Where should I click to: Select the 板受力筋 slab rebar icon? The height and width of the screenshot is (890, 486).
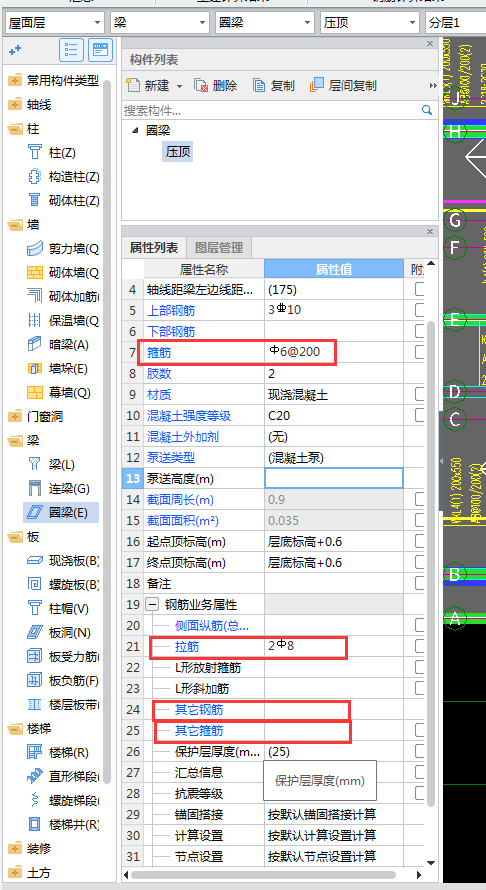click(35, 657)
